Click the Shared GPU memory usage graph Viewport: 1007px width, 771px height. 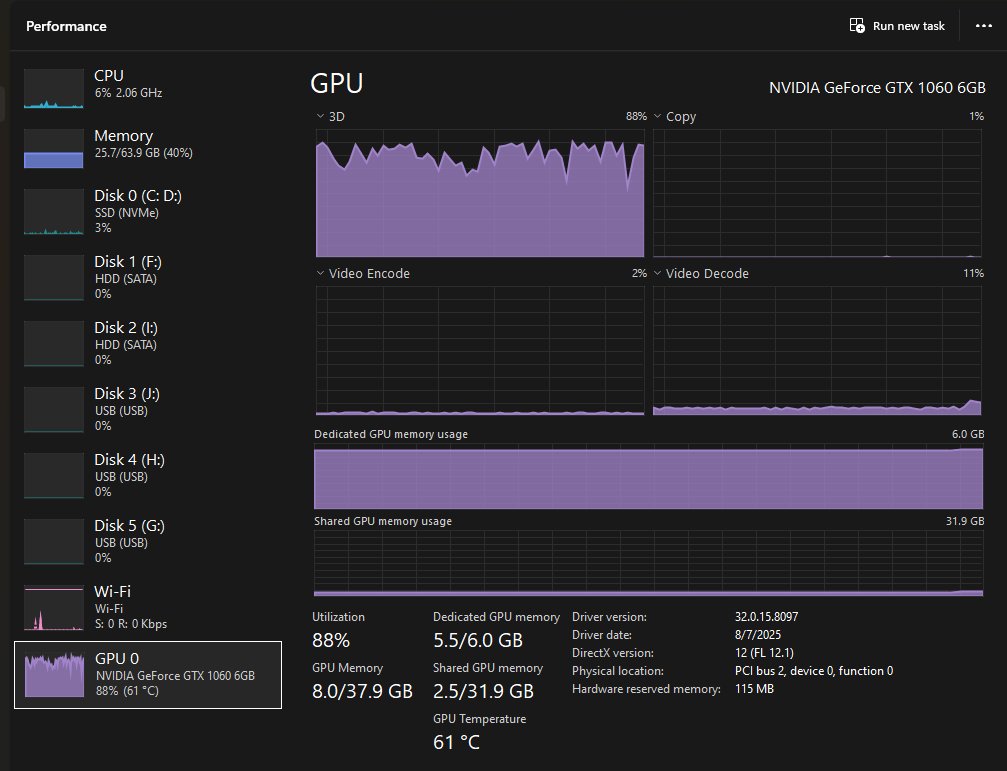tap(649, 564)
